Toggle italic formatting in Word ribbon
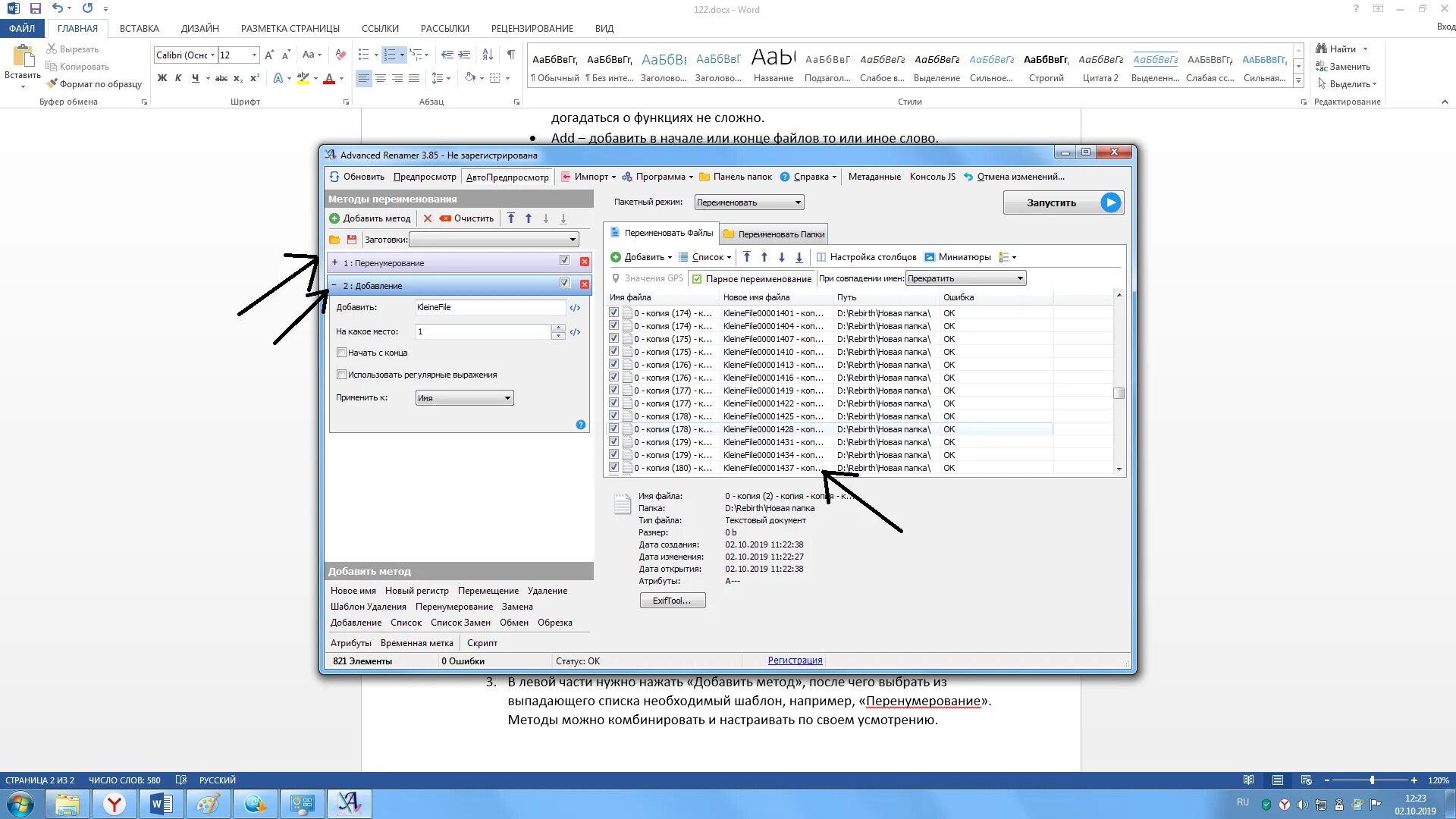 178,78
